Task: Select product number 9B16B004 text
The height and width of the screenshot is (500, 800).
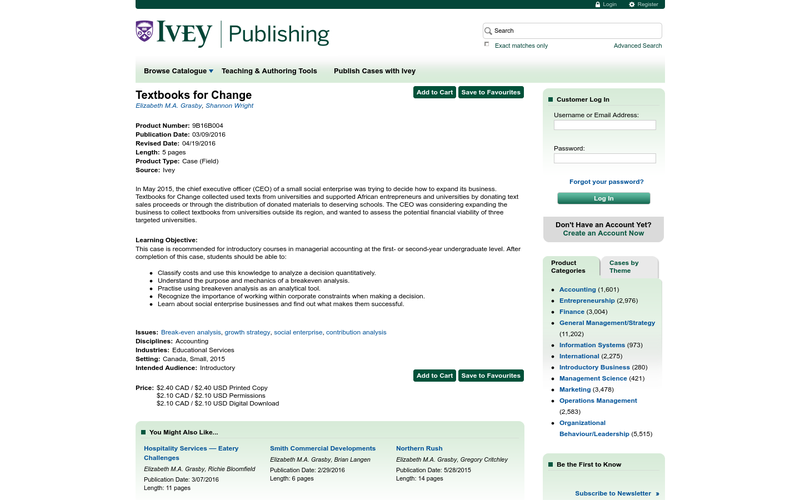Action: (x=207, y=126)
